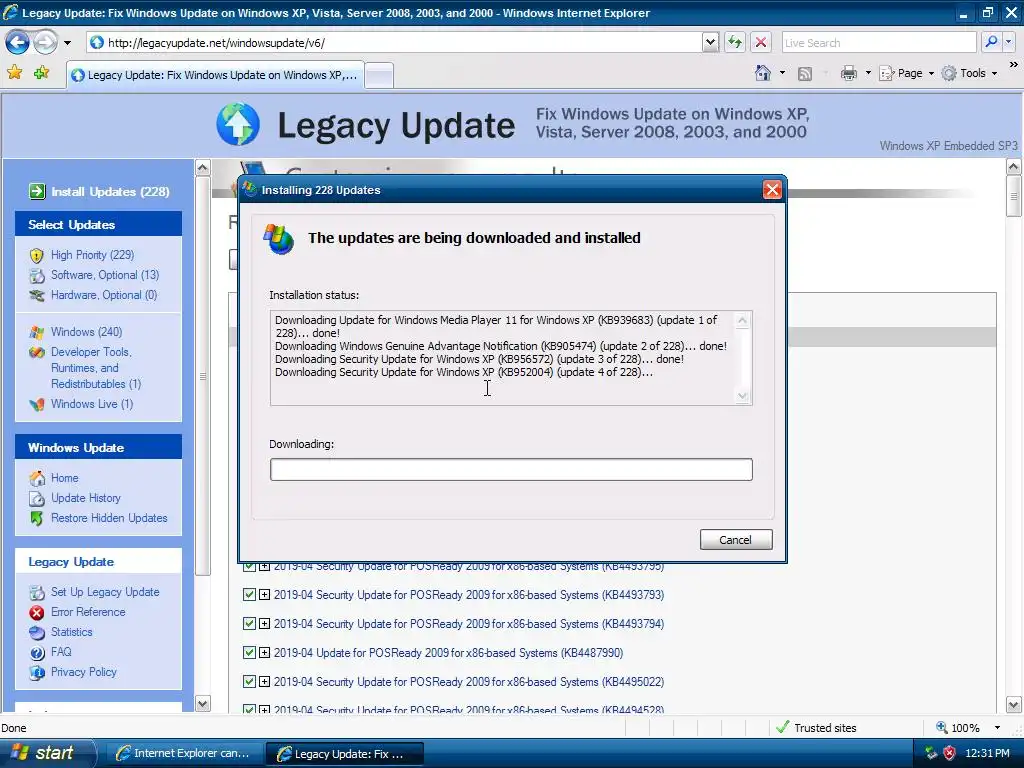Click the FAQ question mark icon
This screenshot has width=1024, height=768.
(x=37, y=652)
